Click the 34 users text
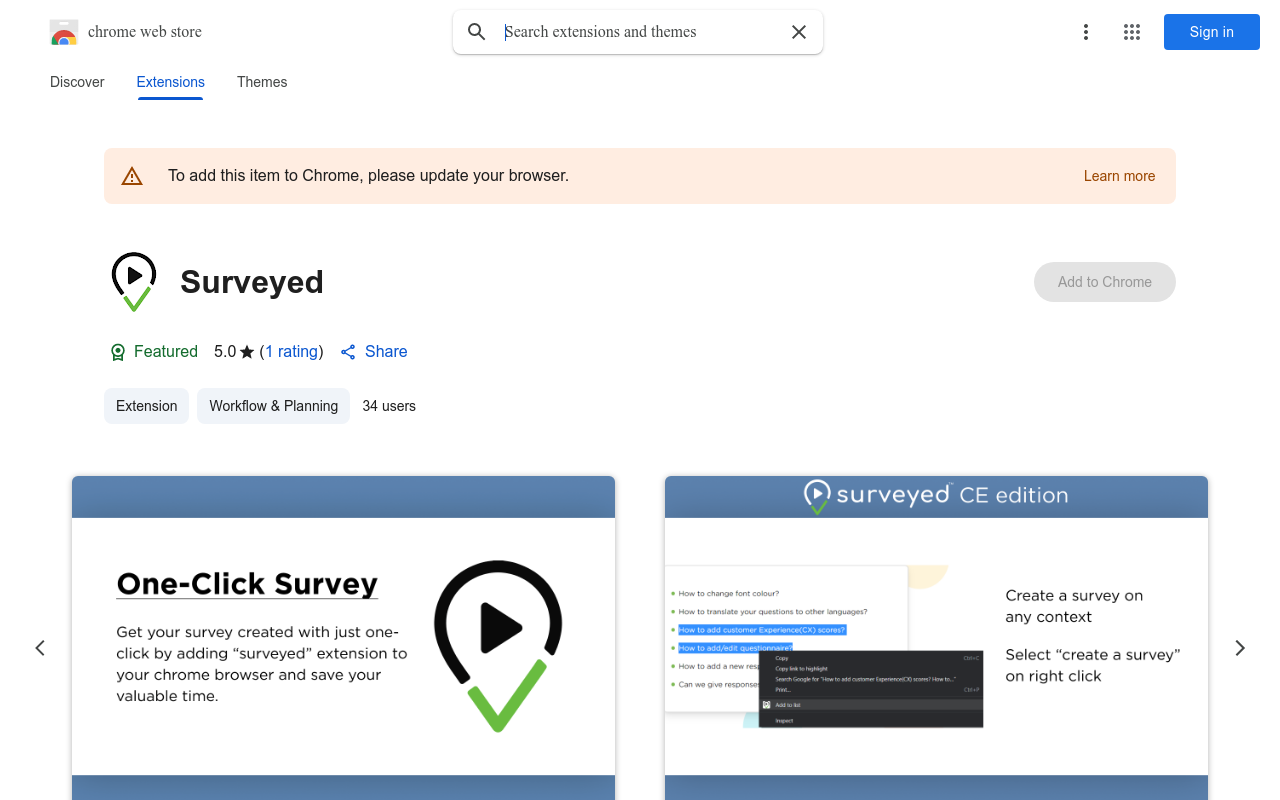1280x800 pixels. click(389, 406)
